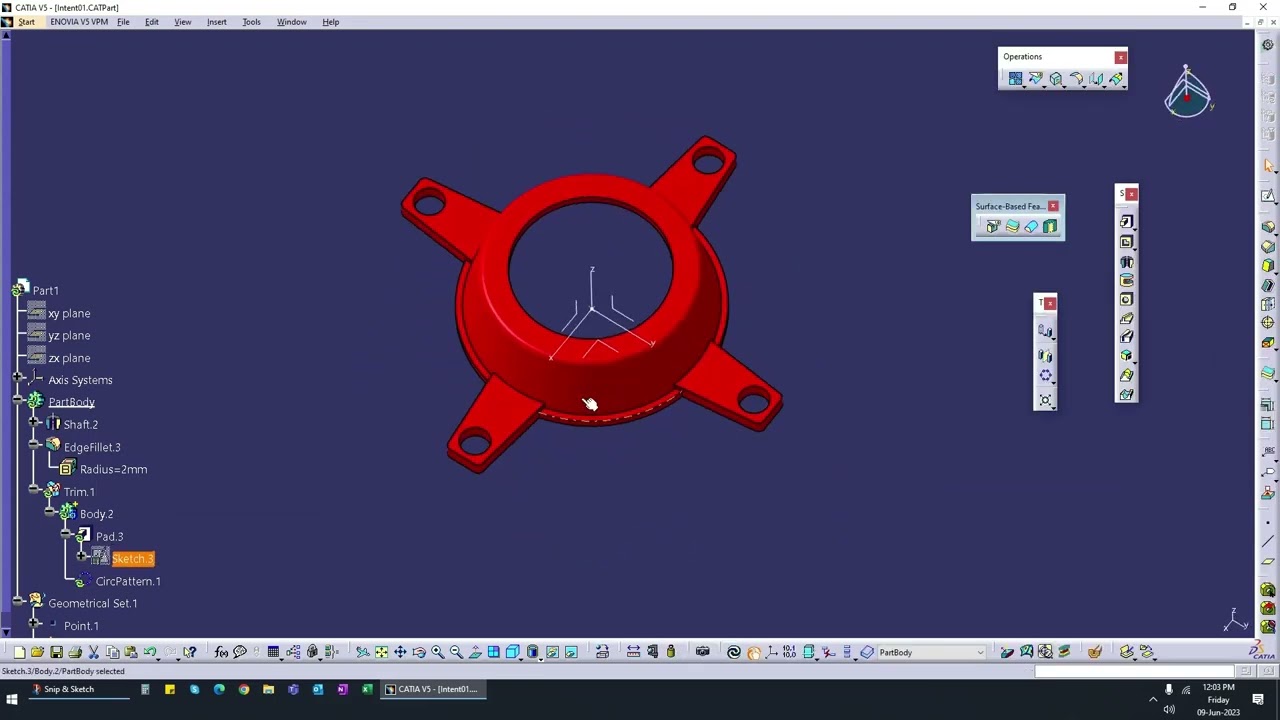The height and width of the screenshot is (720, 1280).
Task: Collapse the Geometrical Set.1 node
Action: click(x=19, y=603)
